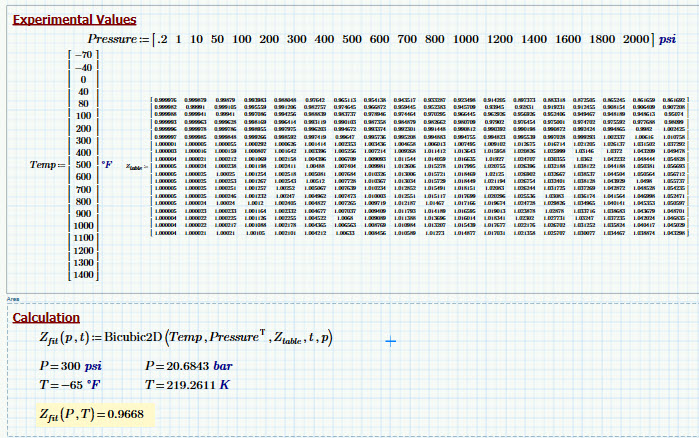The height and width of the screenshot is (438, 699).
Task: Click the 100 entry in the Temp column vector
Action: click(83, 116)
